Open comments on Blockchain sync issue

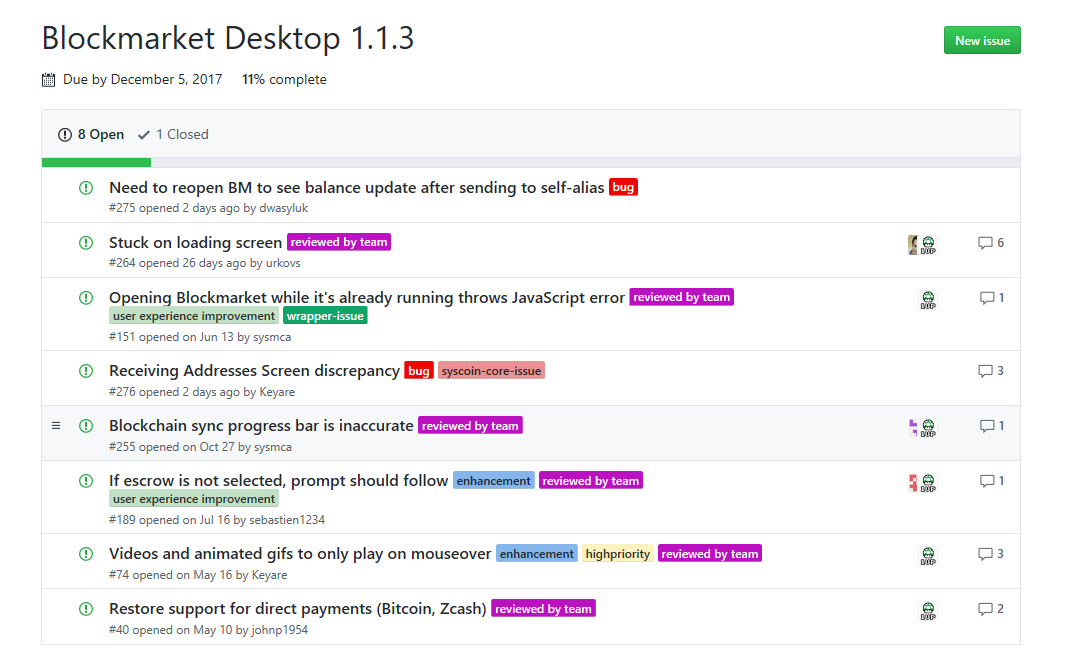[992, 426]
